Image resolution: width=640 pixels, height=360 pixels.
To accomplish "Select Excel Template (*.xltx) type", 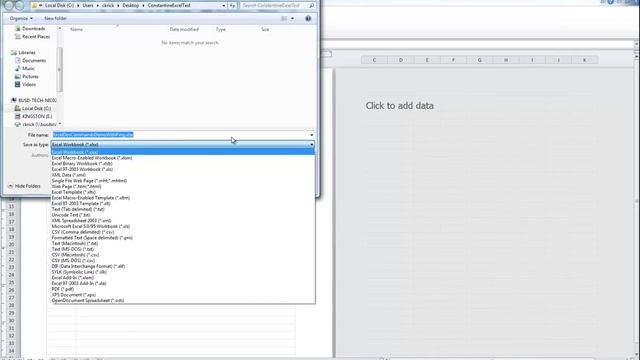I will tap(182, 192).
